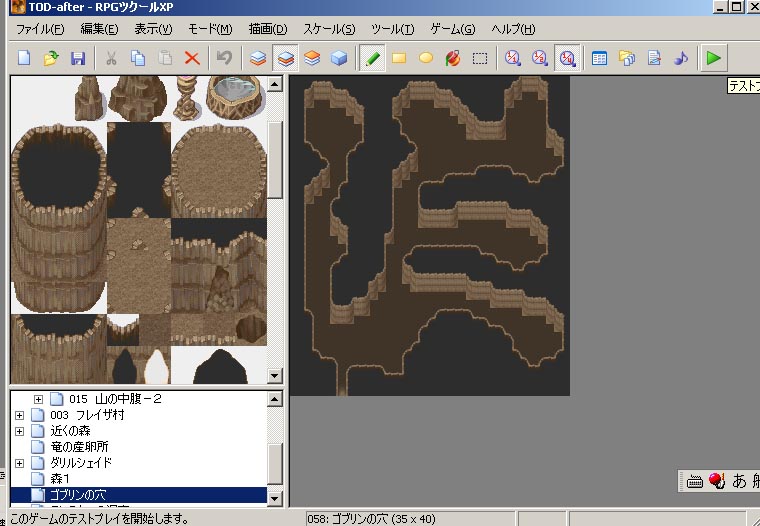Open the スケール(S) menu

click(x=329, y=29)
